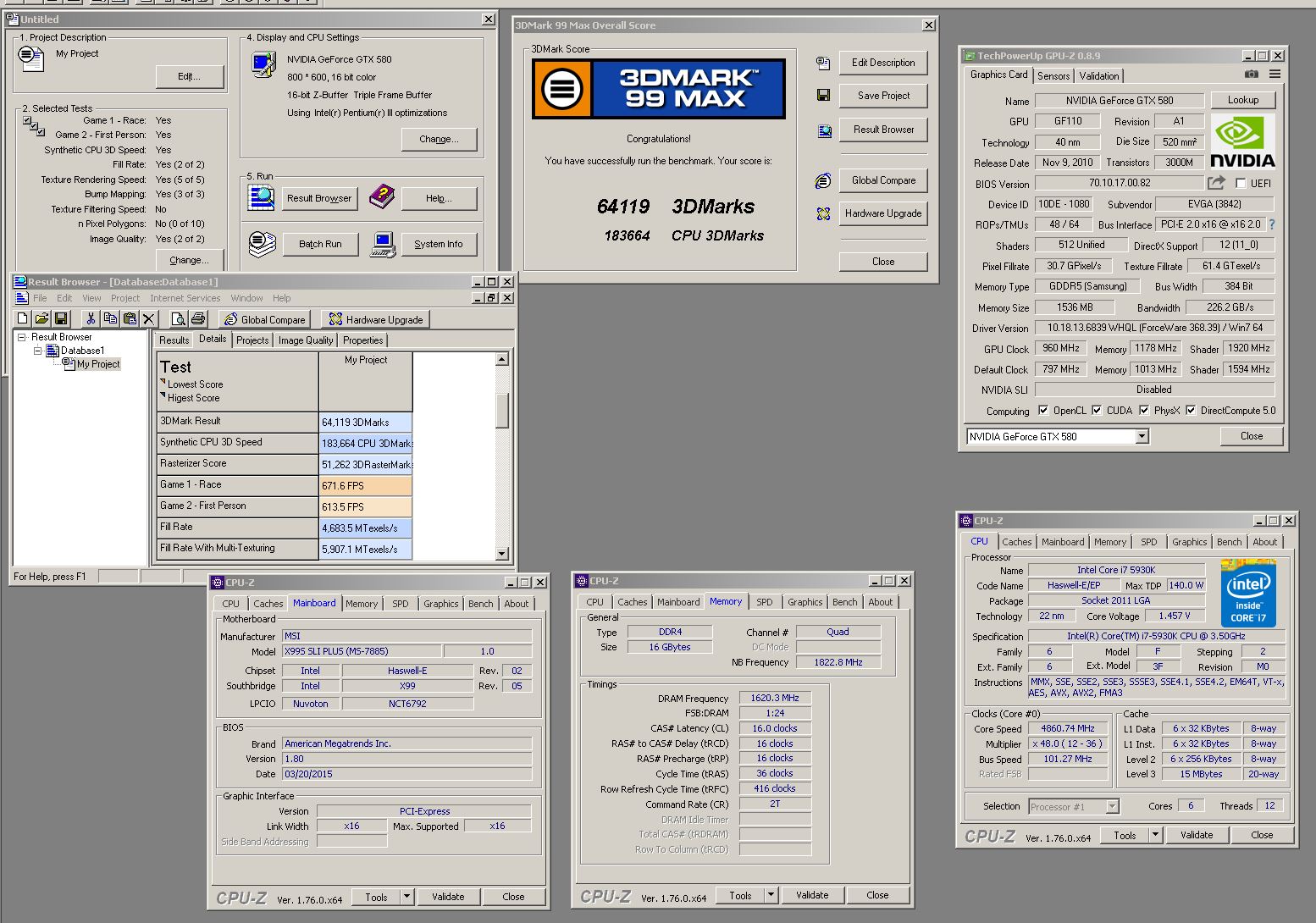Click Close button in GPU-Z window
Screen dimensions: 1316x923
pos(1252,436)
